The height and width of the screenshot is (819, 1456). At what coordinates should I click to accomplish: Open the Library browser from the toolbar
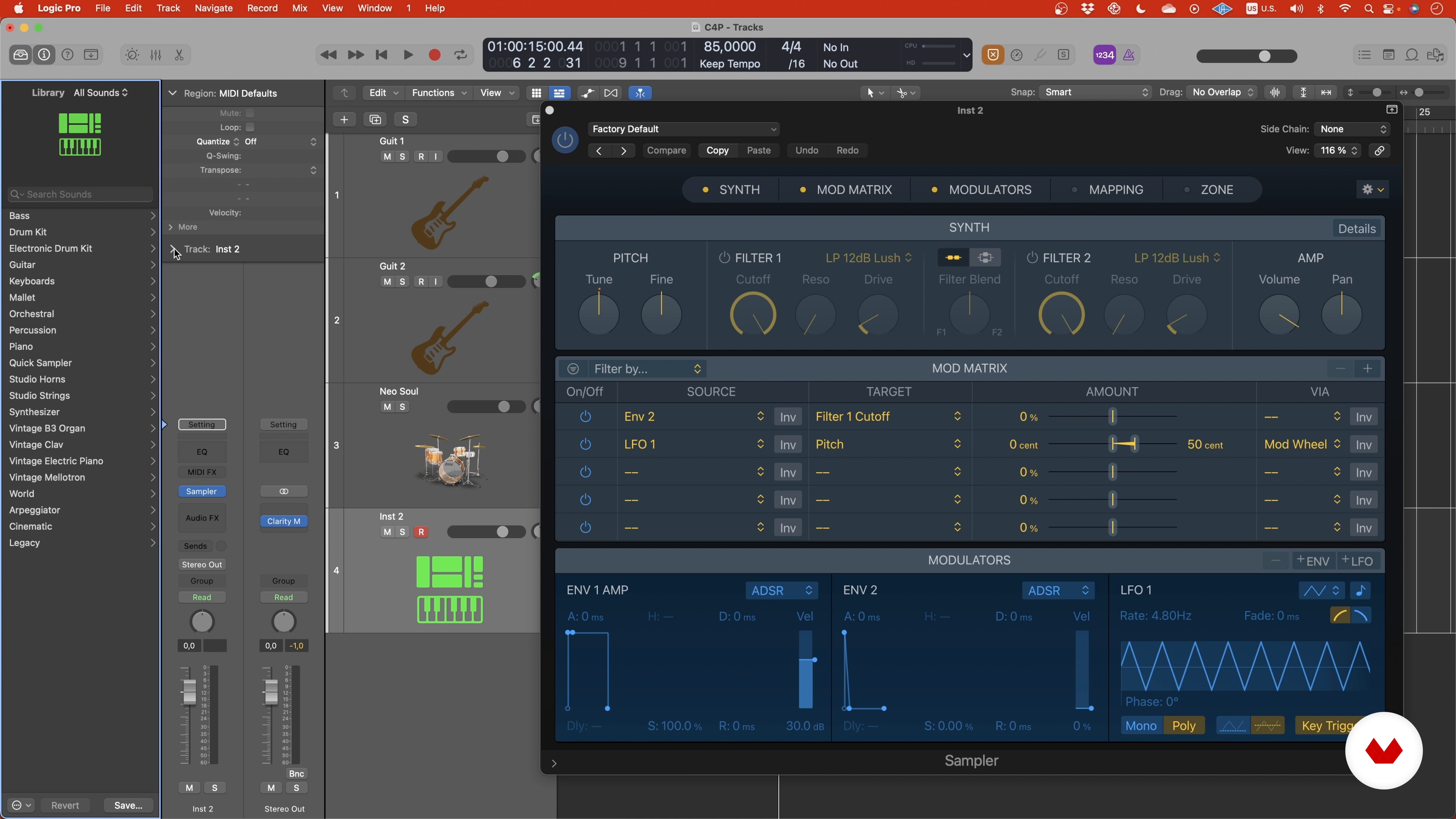coord(20,55)
